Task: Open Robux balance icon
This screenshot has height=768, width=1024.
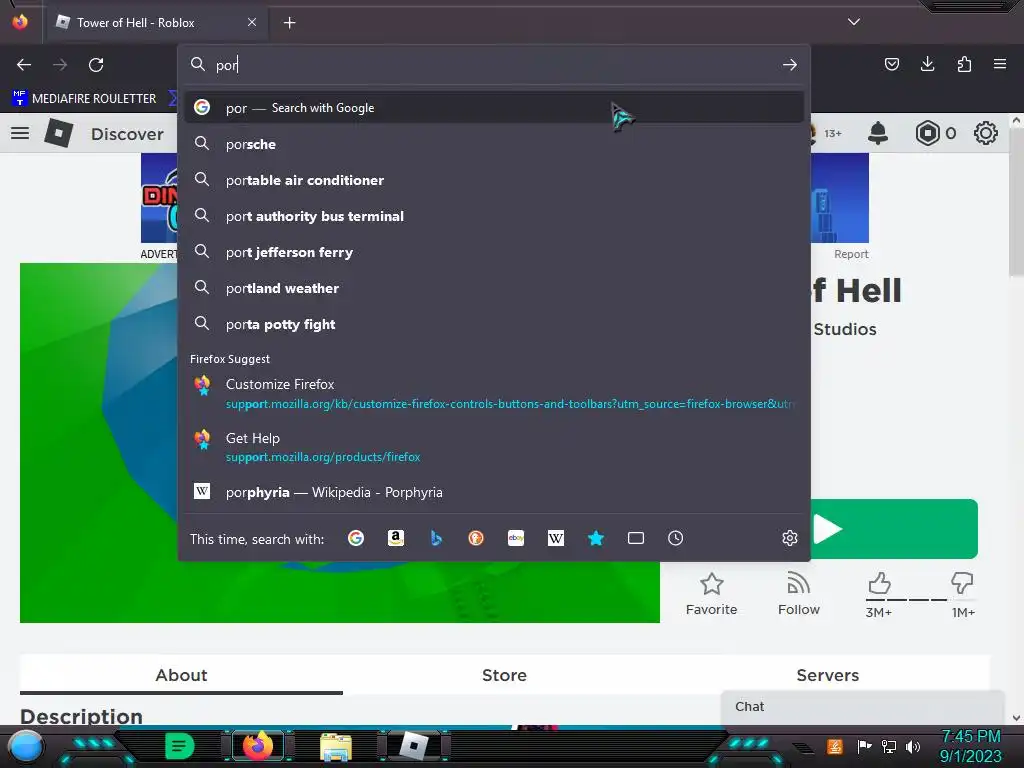Action: point(927,133)
